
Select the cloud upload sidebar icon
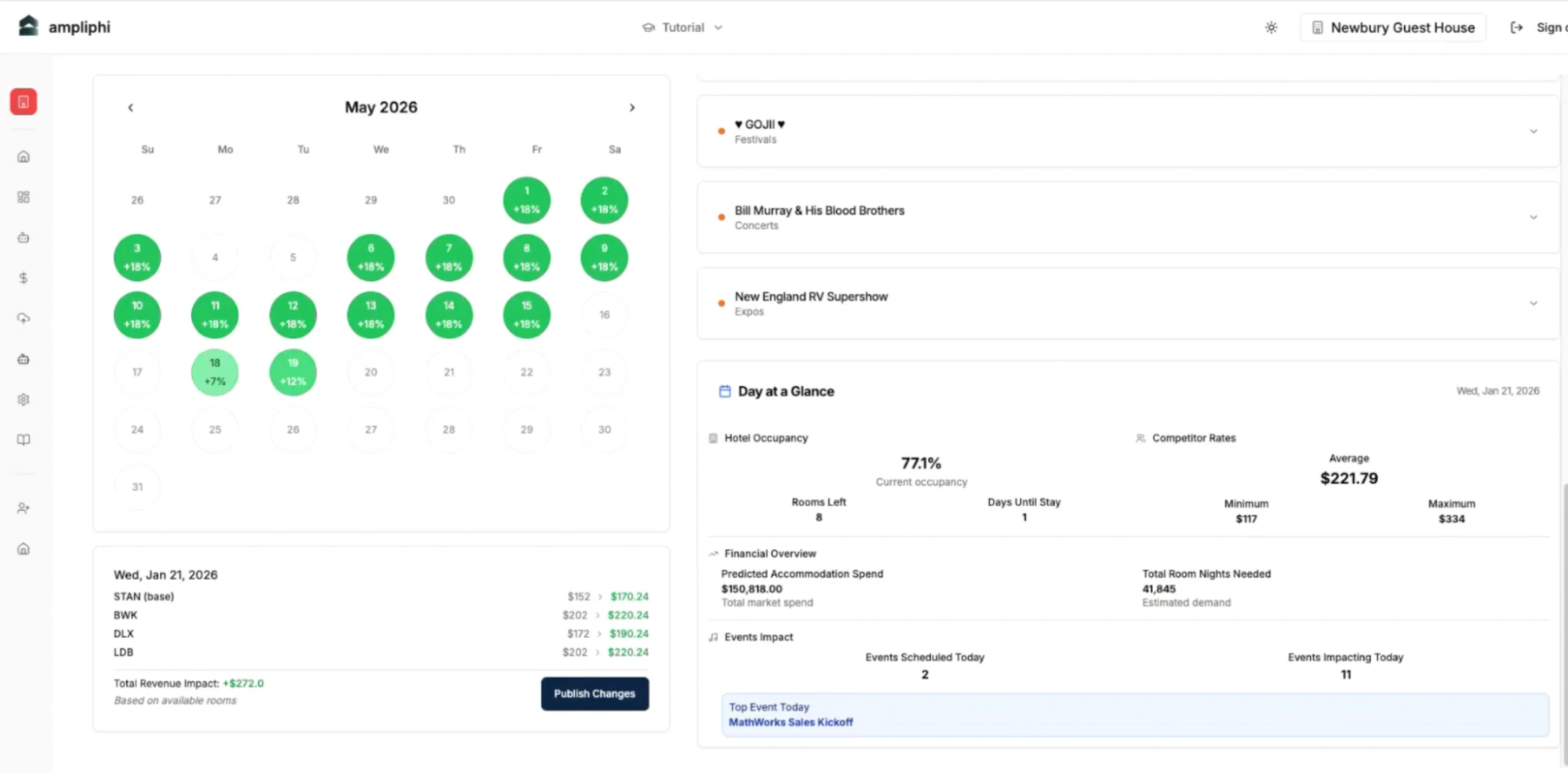click(x=24, y=319)
